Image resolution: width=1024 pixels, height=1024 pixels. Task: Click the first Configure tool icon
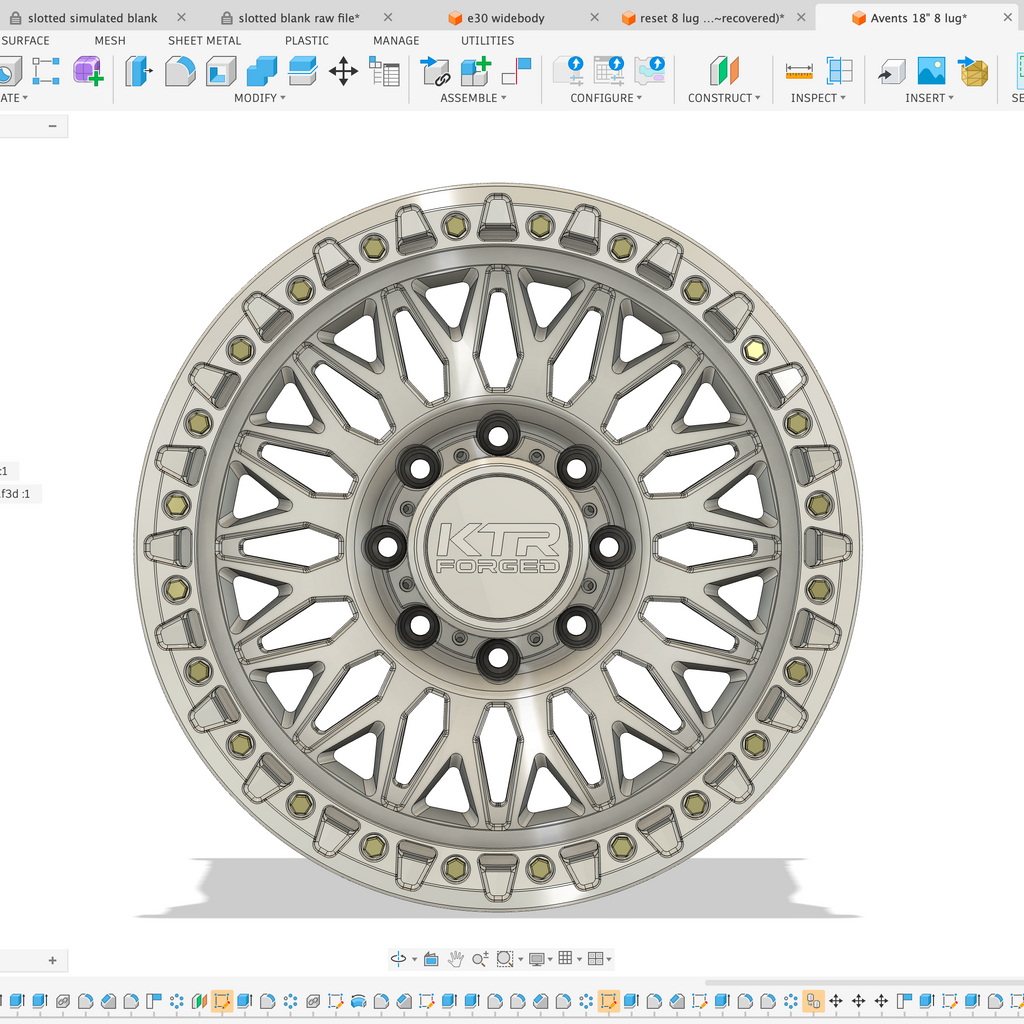(x=568, y=71)
